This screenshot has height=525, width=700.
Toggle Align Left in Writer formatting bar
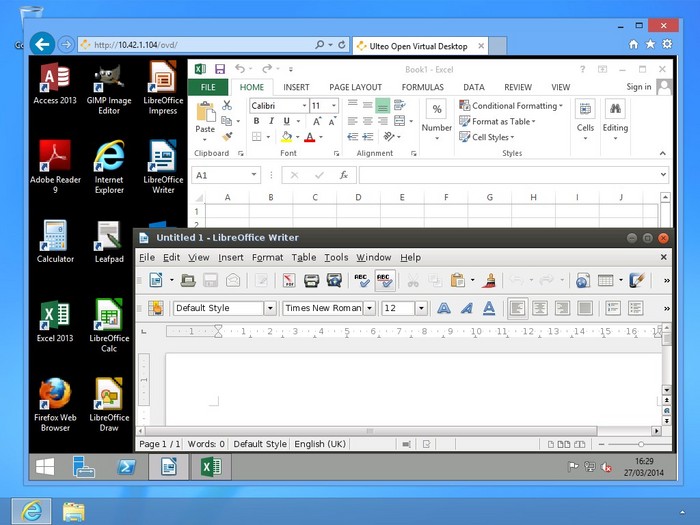click(517, 308)
